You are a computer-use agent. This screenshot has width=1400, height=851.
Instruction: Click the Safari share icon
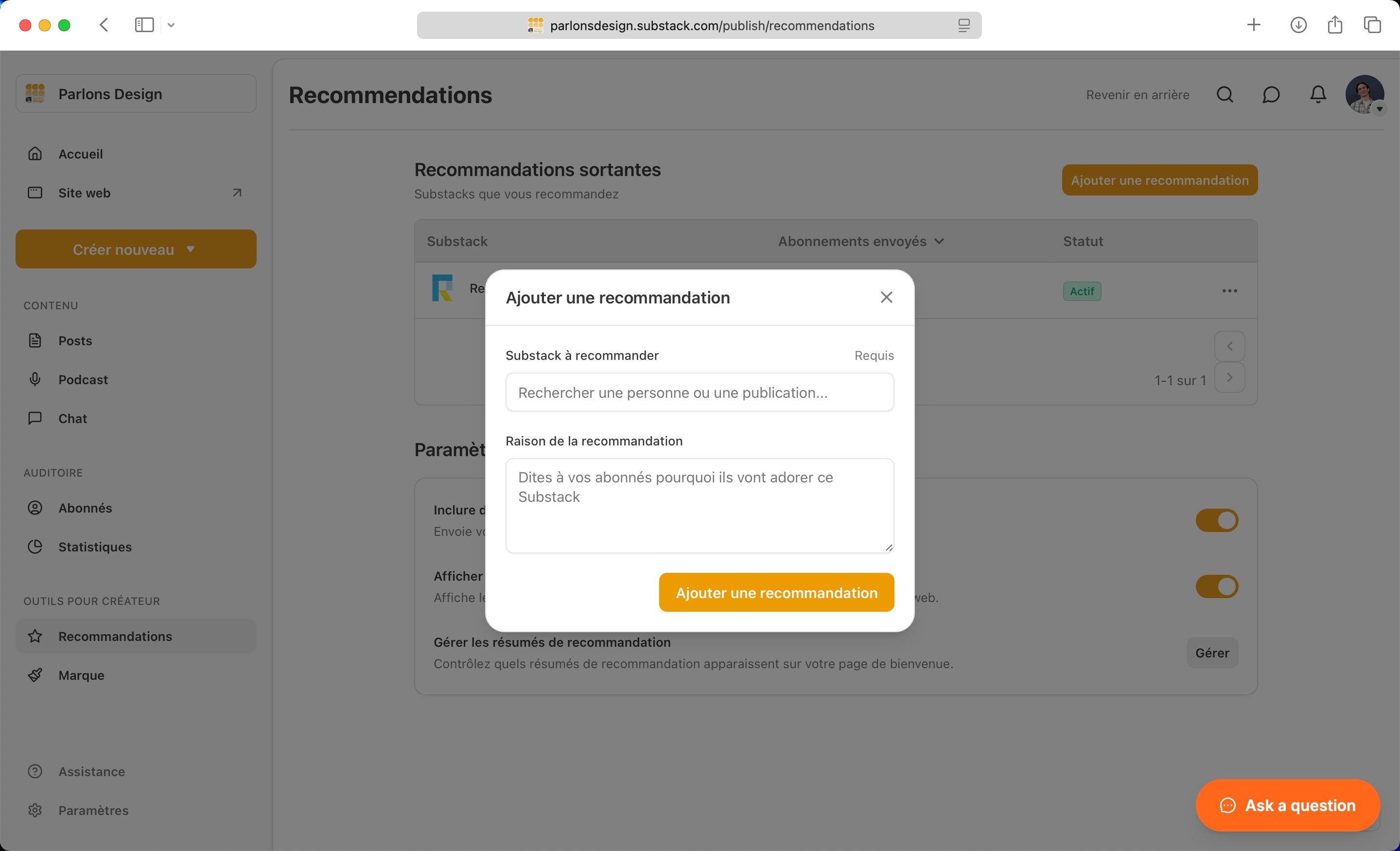click(1335, 24)
